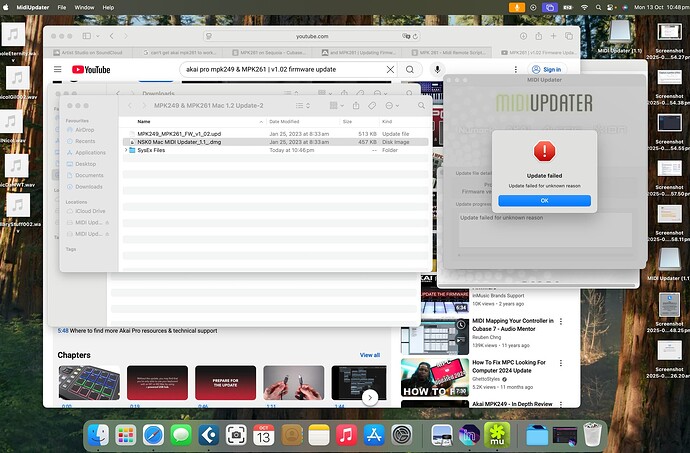Viewport: 690px width, 453px height.
Task: Open MuseHub mu icon in the Dock
Action: coord(497,435)
